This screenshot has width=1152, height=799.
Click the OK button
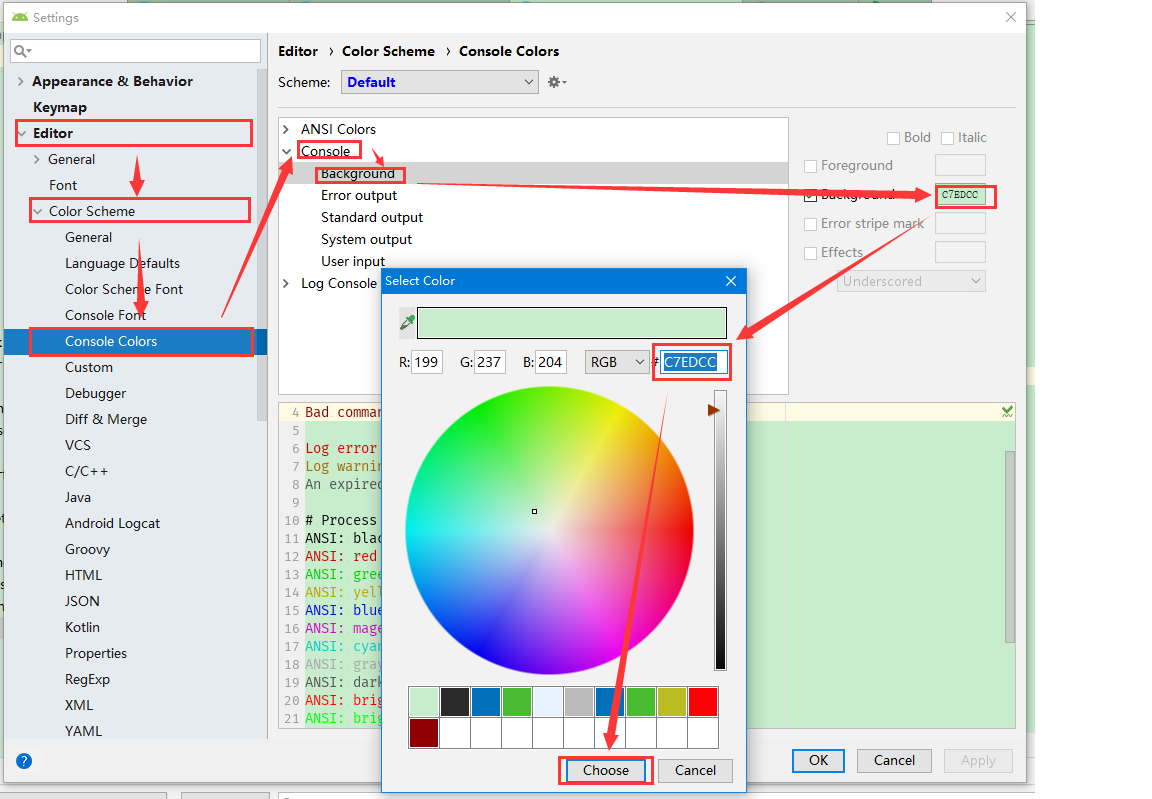(818, 760)
